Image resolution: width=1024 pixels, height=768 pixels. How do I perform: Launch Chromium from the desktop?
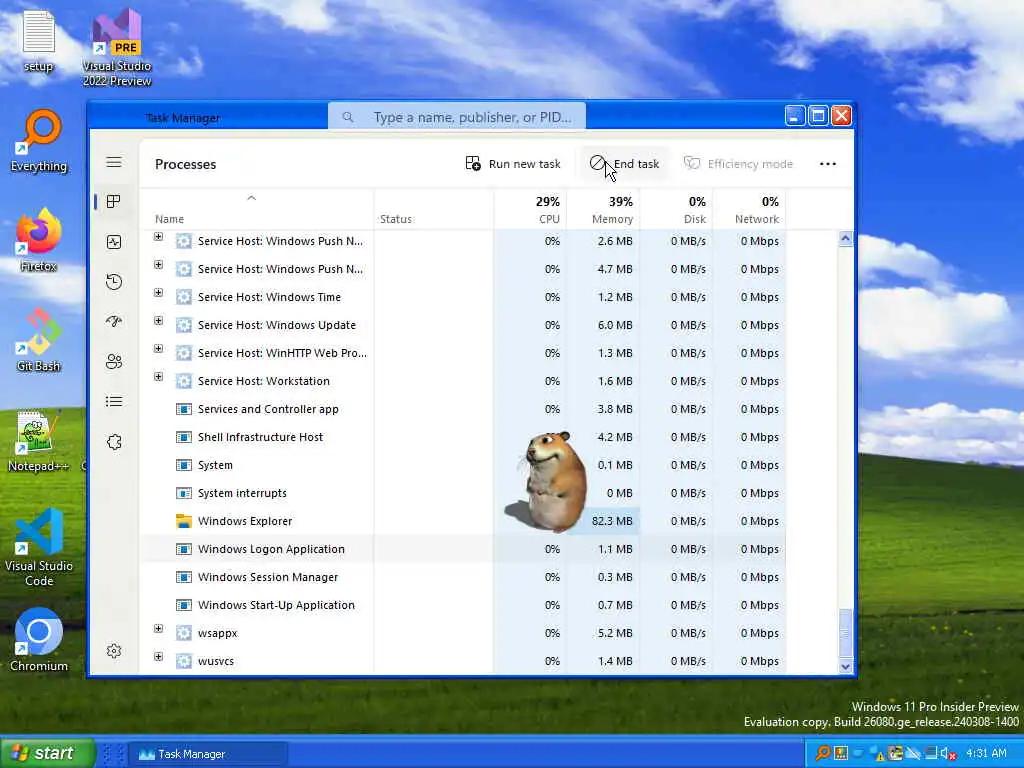(39, 641)
